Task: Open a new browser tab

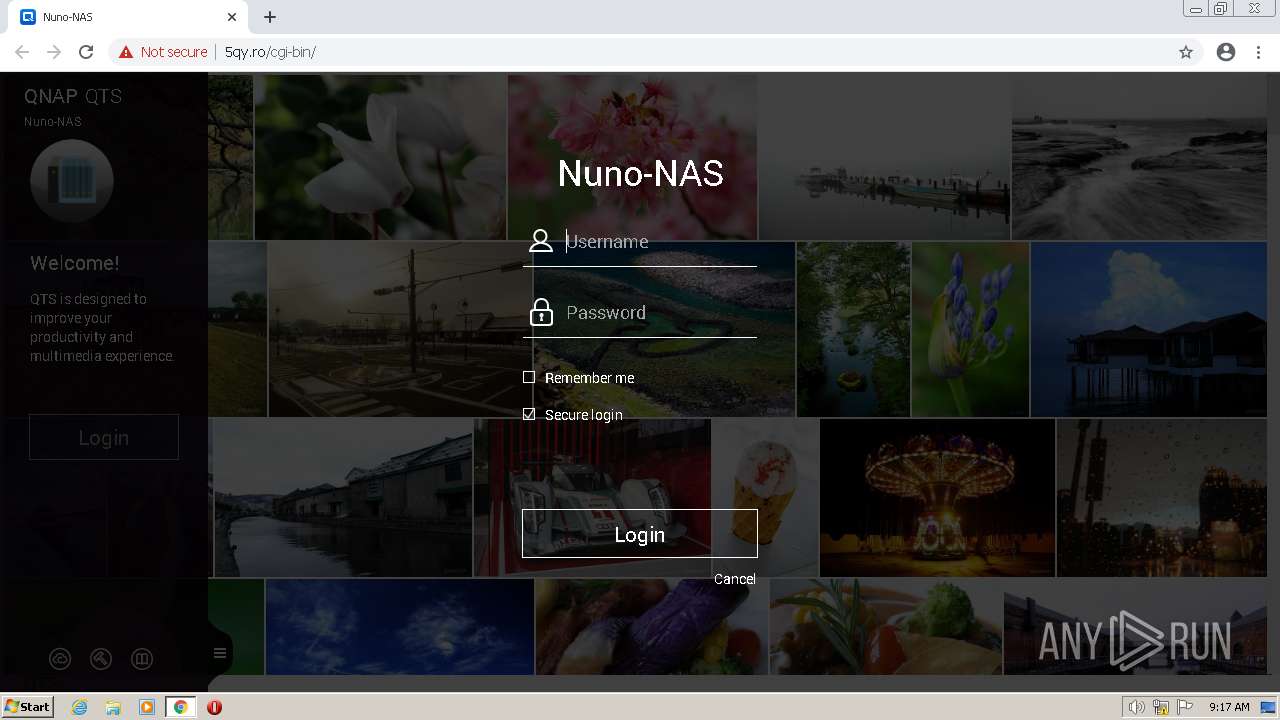Action: click(270, 17)
